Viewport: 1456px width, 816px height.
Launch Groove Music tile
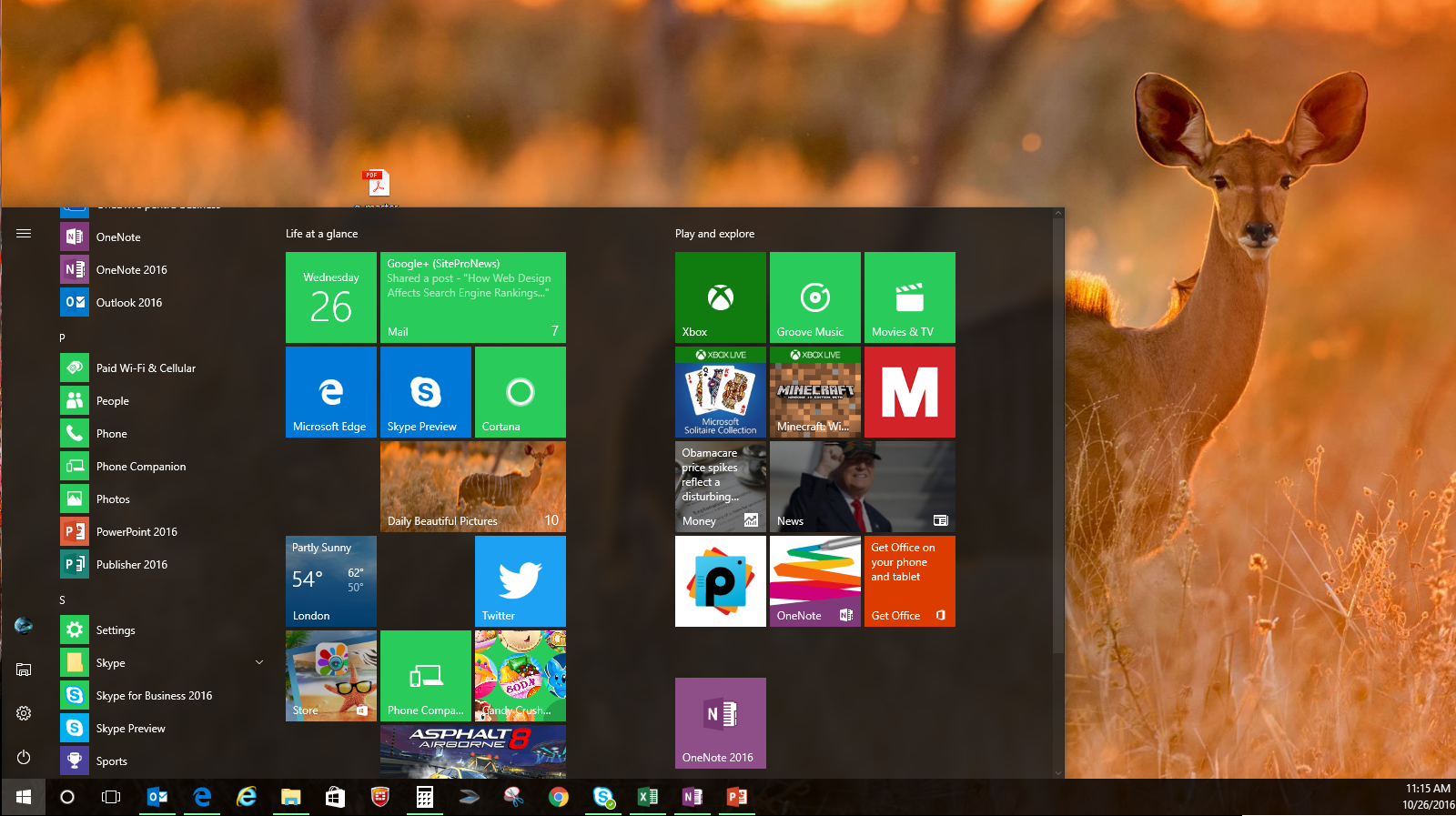pyautogui.click(x=815, y=297)
